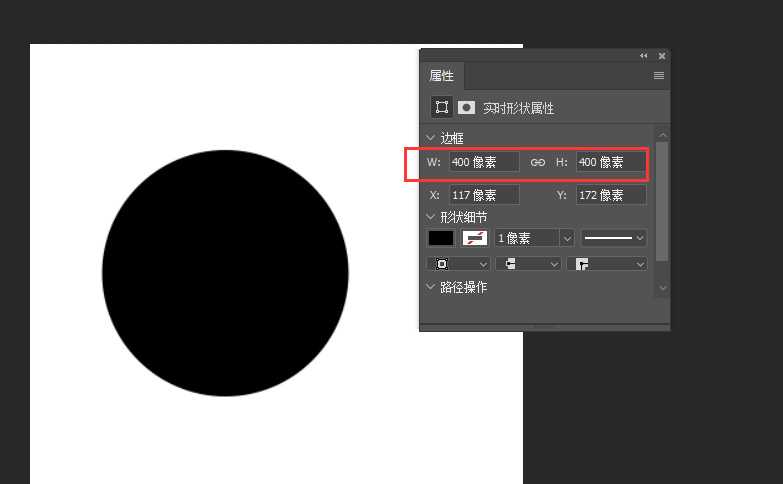
Task: Collapse the 形状细节 section
Action: pyautogui.click(x=431, y=217)
